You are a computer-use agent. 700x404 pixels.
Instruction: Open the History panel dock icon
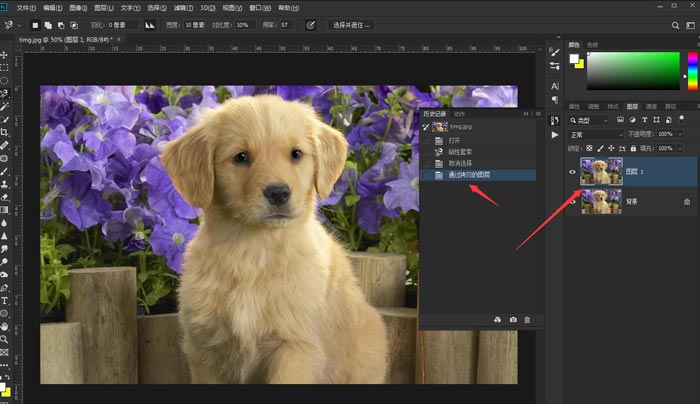click(x=554, y=121)
